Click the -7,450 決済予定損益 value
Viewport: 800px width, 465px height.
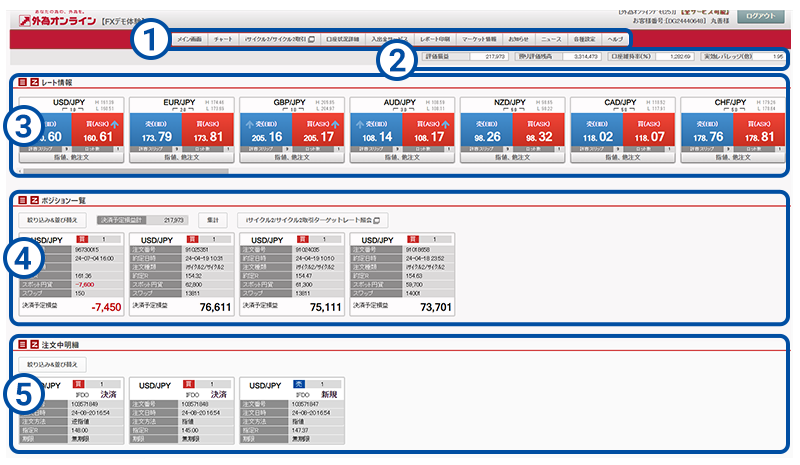[x=106, y=307]
